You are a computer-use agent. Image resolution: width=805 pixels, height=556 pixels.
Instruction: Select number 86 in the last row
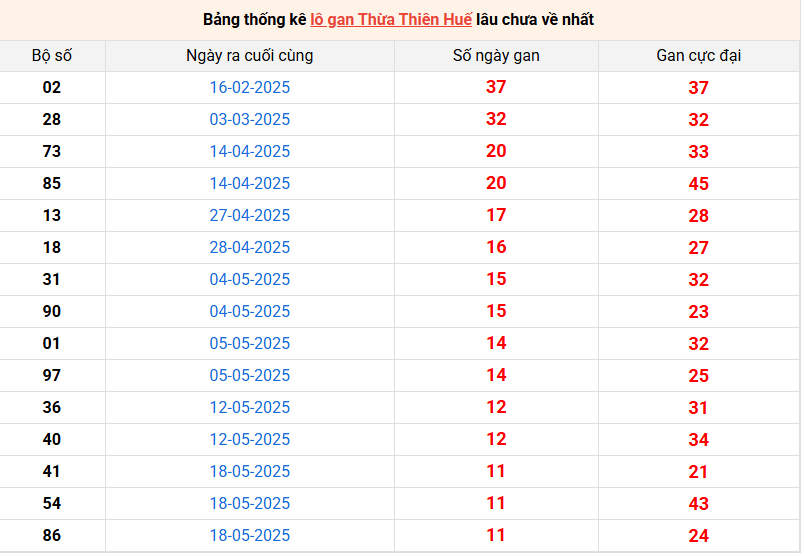pyautogui.click(x=52, y=536)
